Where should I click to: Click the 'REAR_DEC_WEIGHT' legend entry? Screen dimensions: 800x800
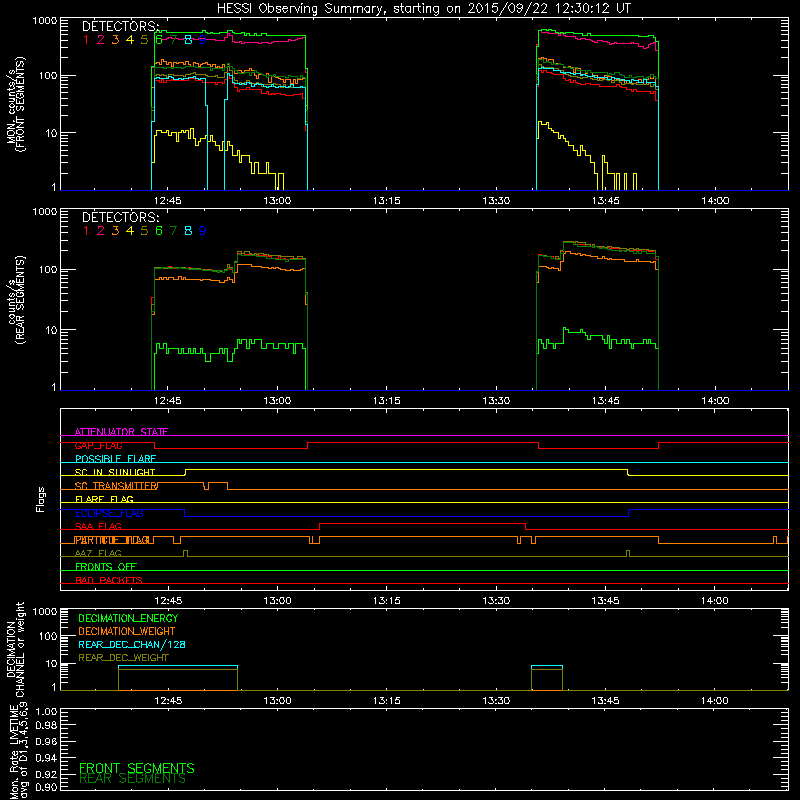123,658
